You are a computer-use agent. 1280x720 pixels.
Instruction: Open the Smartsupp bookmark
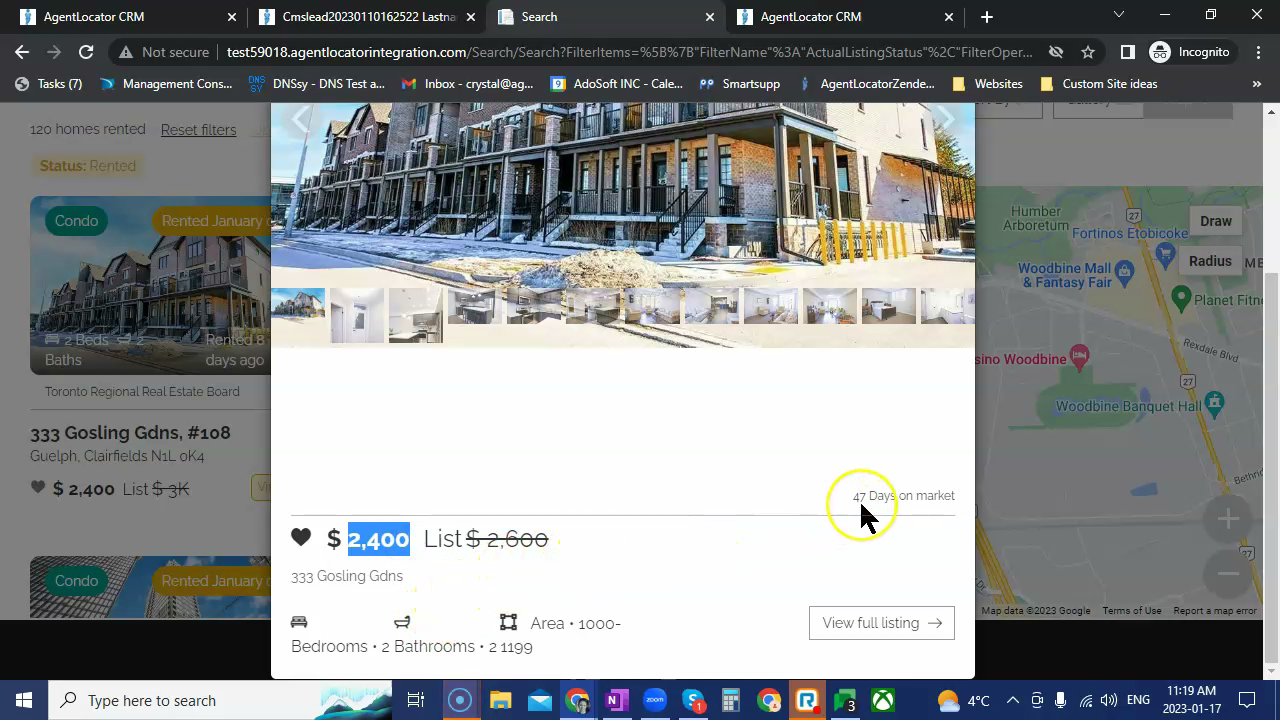[740, 84]
